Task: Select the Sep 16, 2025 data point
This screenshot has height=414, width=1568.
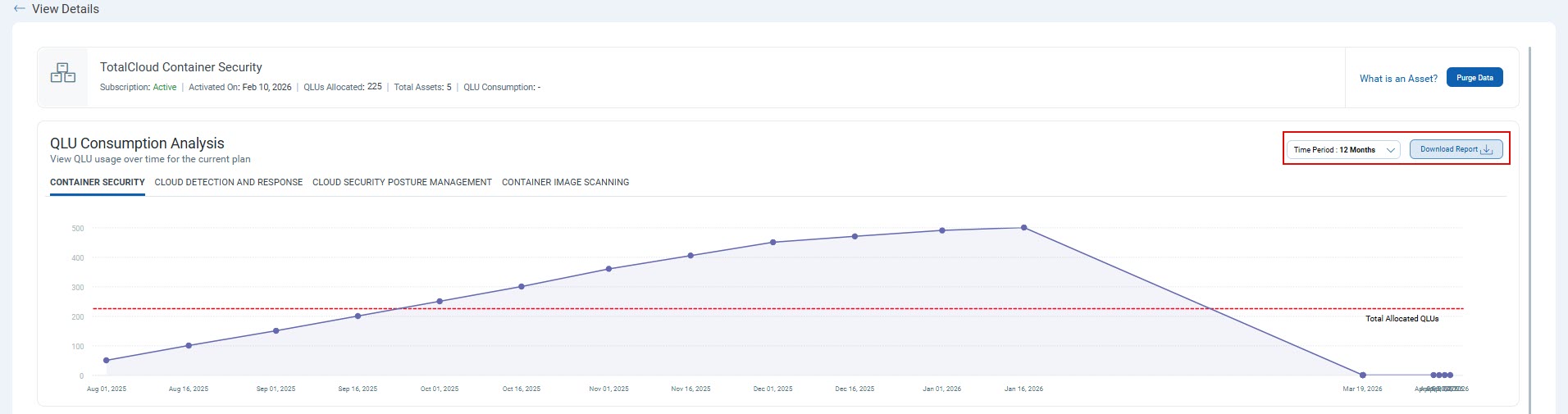Action: tap(358, 316)
